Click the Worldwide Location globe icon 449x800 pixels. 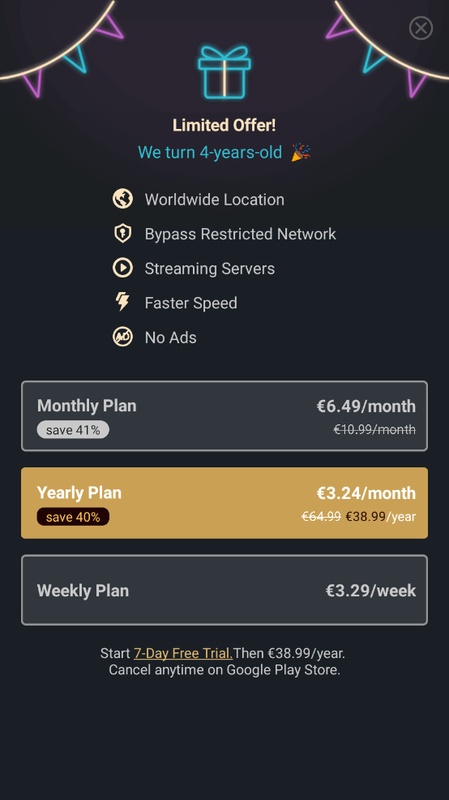point(122,199)
